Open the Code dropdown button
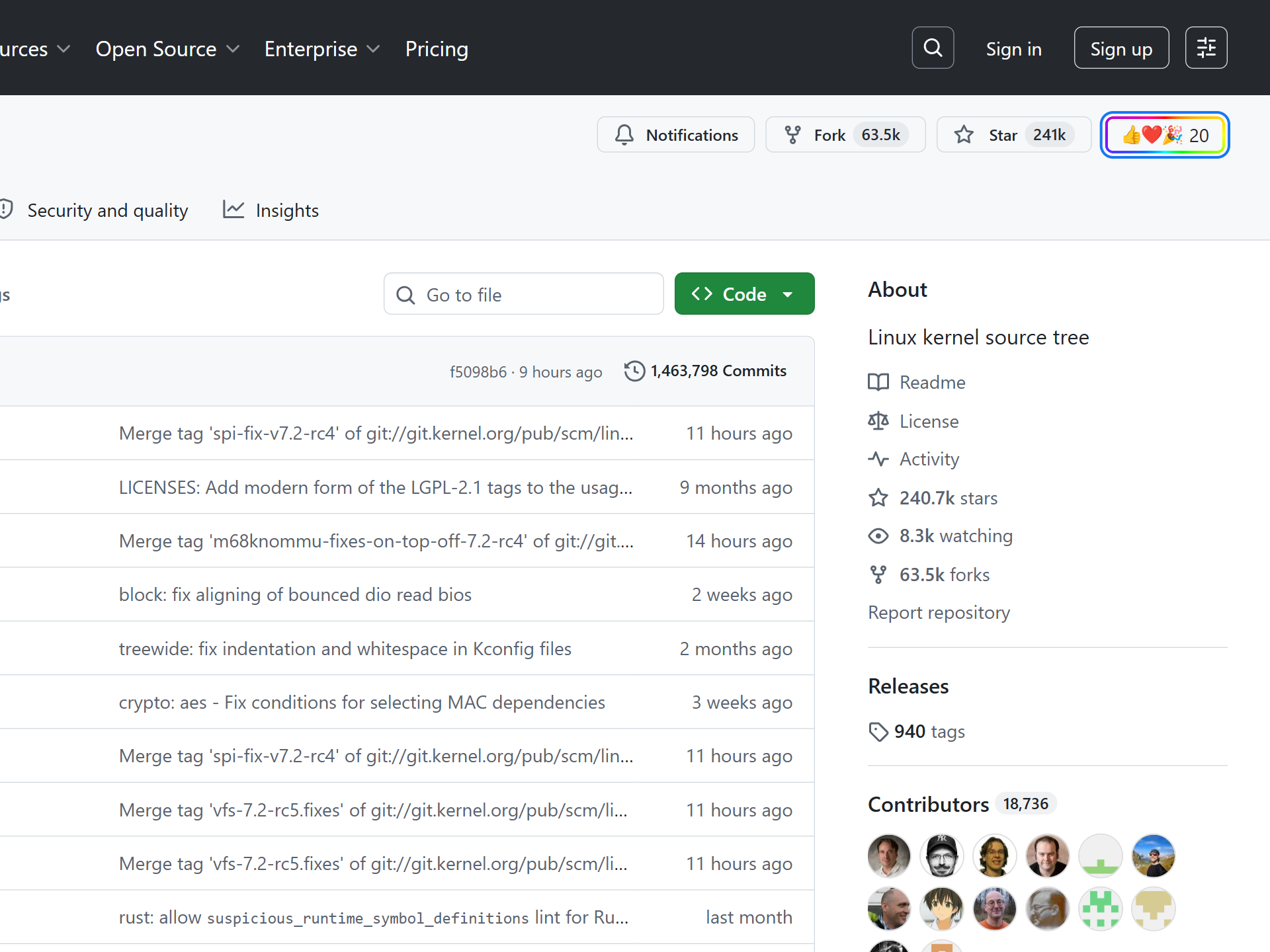 pos(744,294)
